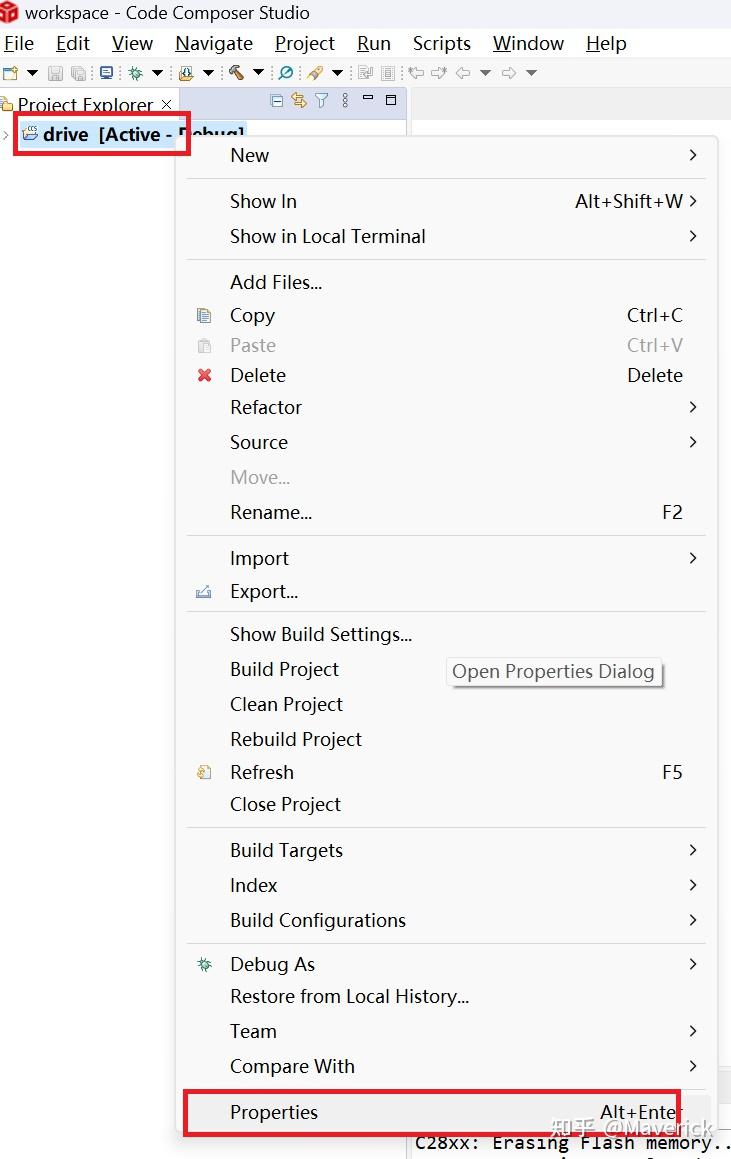Expand the Build Configurations submenu

pyautogui.click(x=318, y=920)
